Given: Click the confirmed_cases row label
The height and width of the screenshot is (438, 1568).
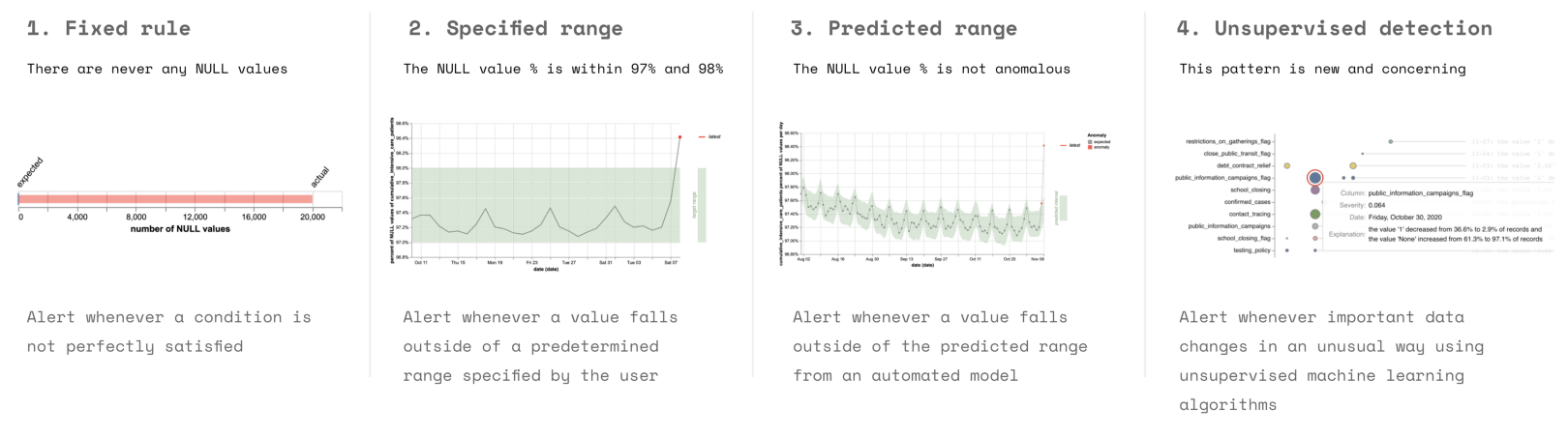Looking at the screenshot, I should click(x=1247, y=202).
